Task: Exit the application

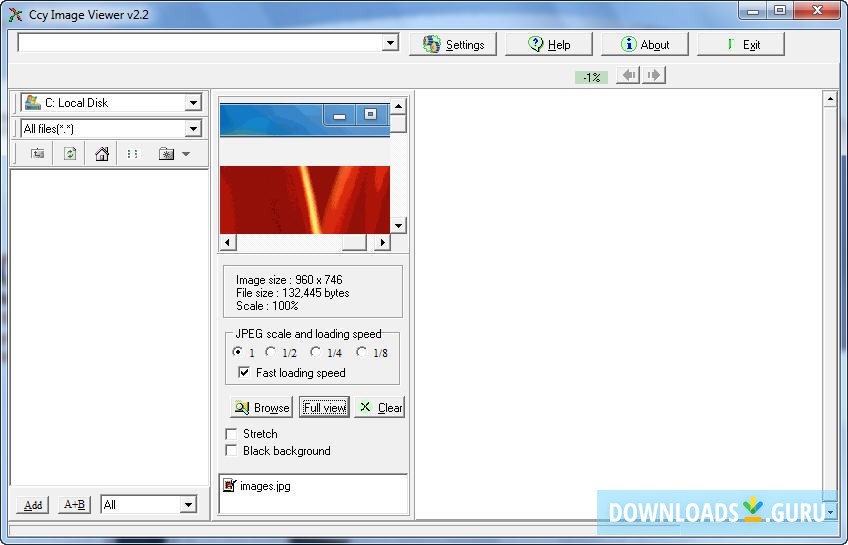Action: tap(741, 44)
